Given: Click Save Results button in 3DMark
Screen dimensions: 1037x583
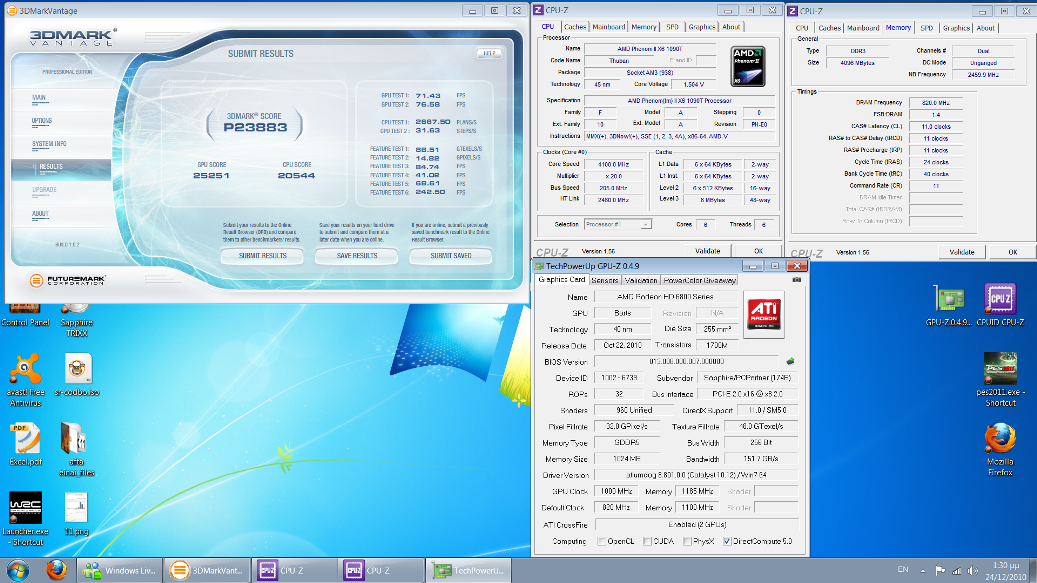Looking at the screenshot, I should click(x=356, y=256).
